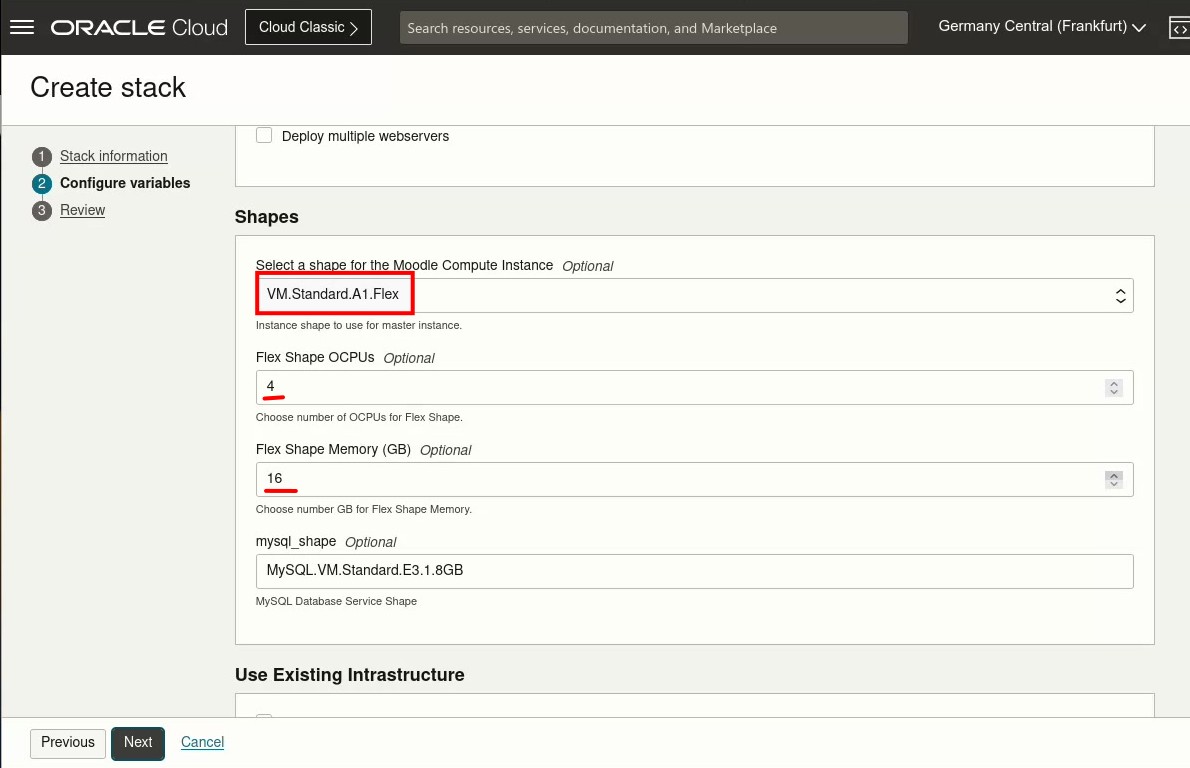Click the Previous button
This screenshot has height=768, width=1190.
pyautogui.click(x=68, y=743)
